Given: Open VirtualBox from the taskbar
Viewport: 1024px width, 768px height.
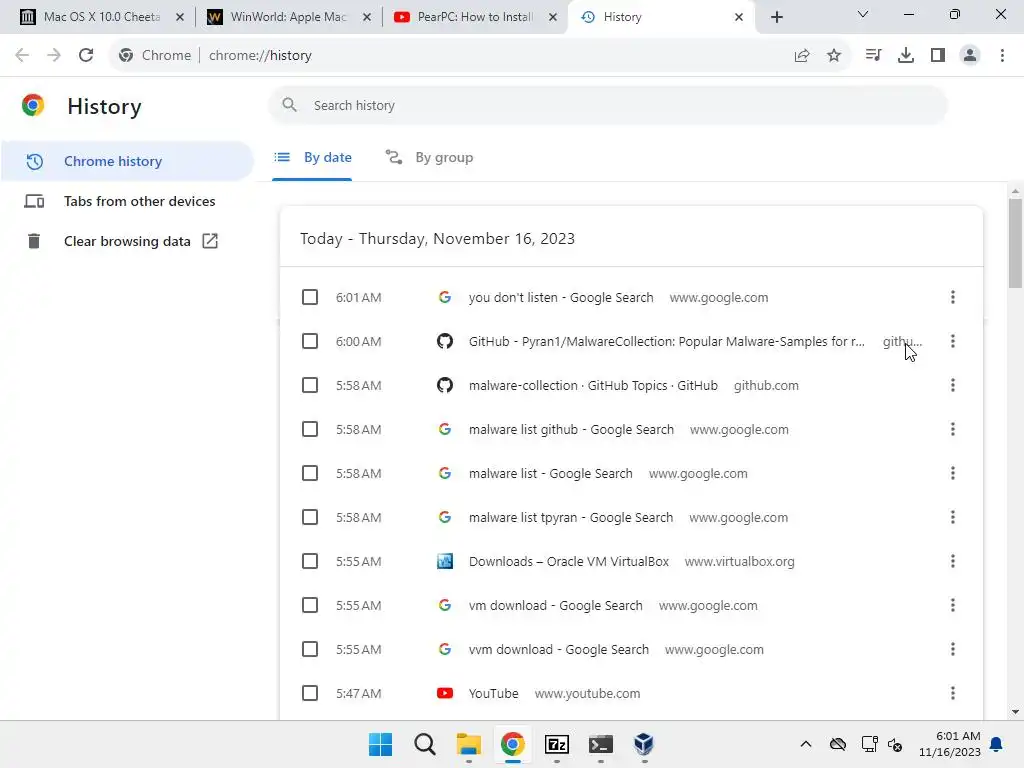Looking at the screenshot, I should click(x=644, y=744).
